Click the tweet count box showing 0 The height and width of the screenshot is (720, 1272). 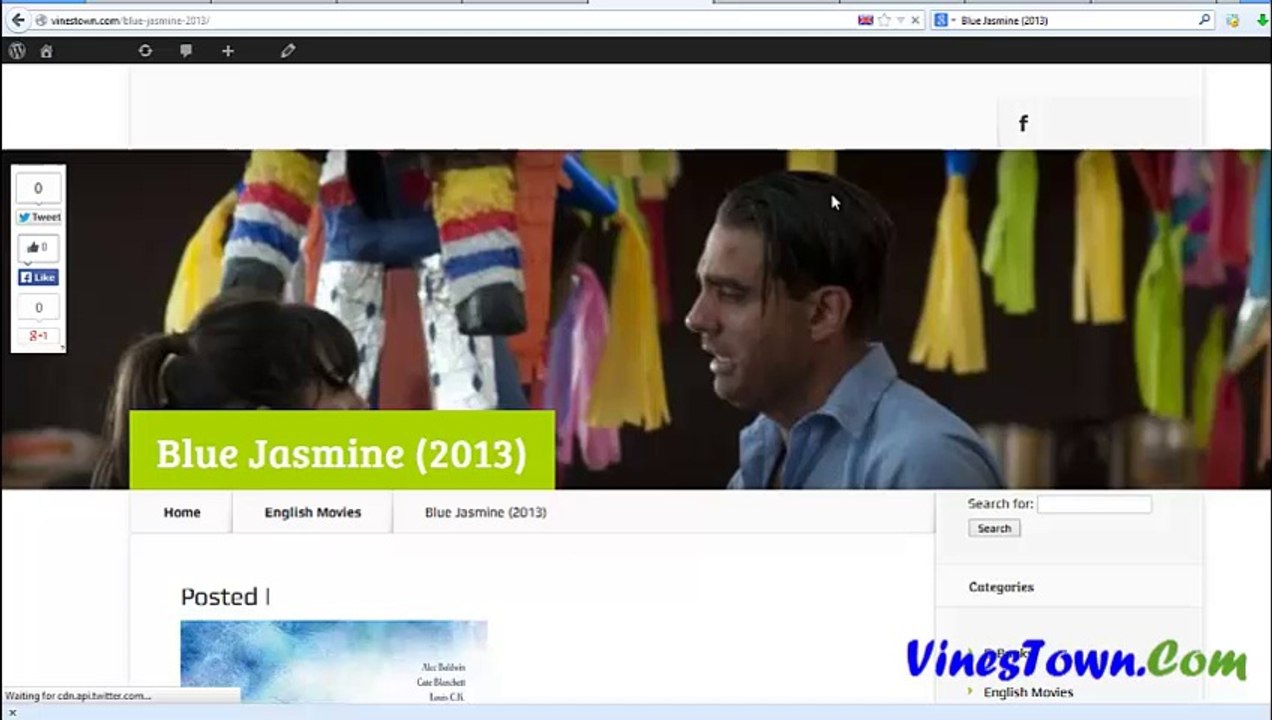pos(38,188)
